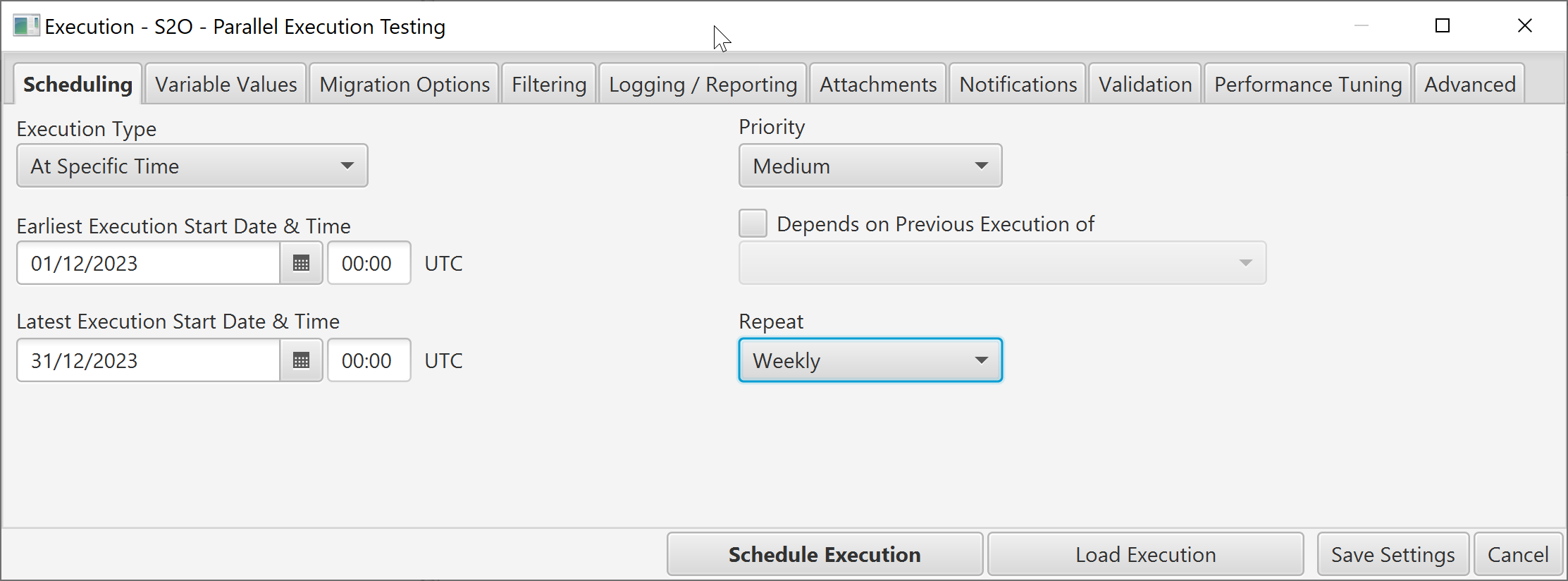Click the earliest start time field

tap(369, 263)
